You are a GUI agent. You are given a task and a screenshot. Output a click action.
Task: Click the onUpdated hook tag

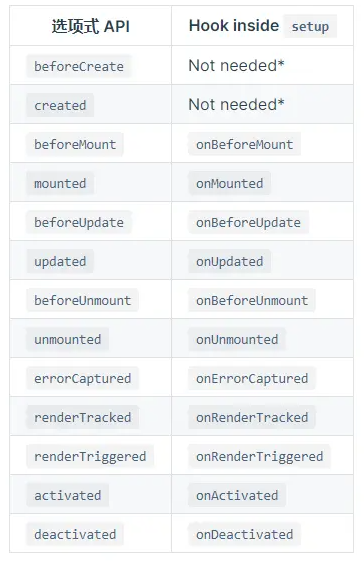click(x=229, y=261)
